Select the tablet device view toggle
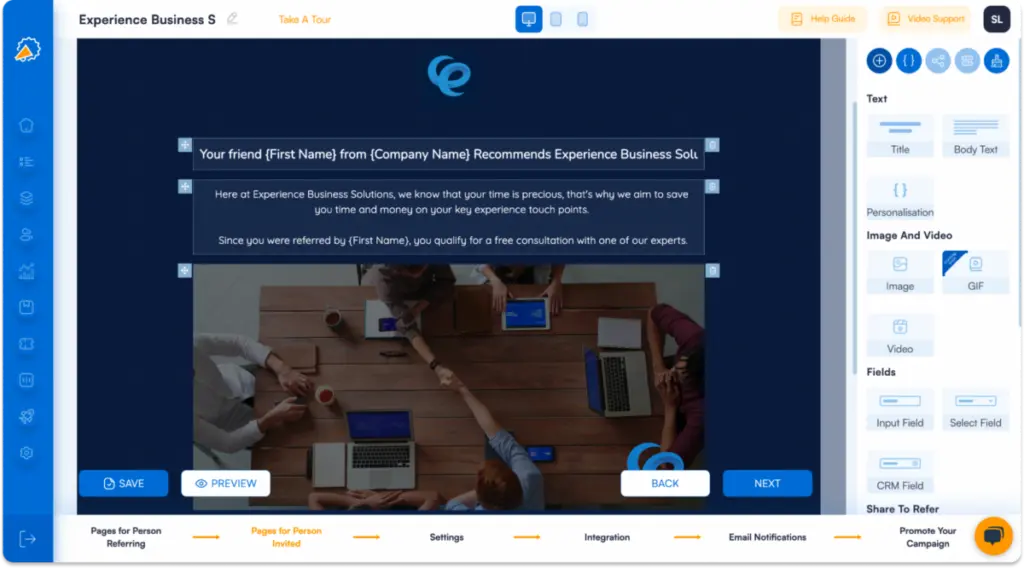This screenshot has height=568, width=1024. tap(556, 19)
